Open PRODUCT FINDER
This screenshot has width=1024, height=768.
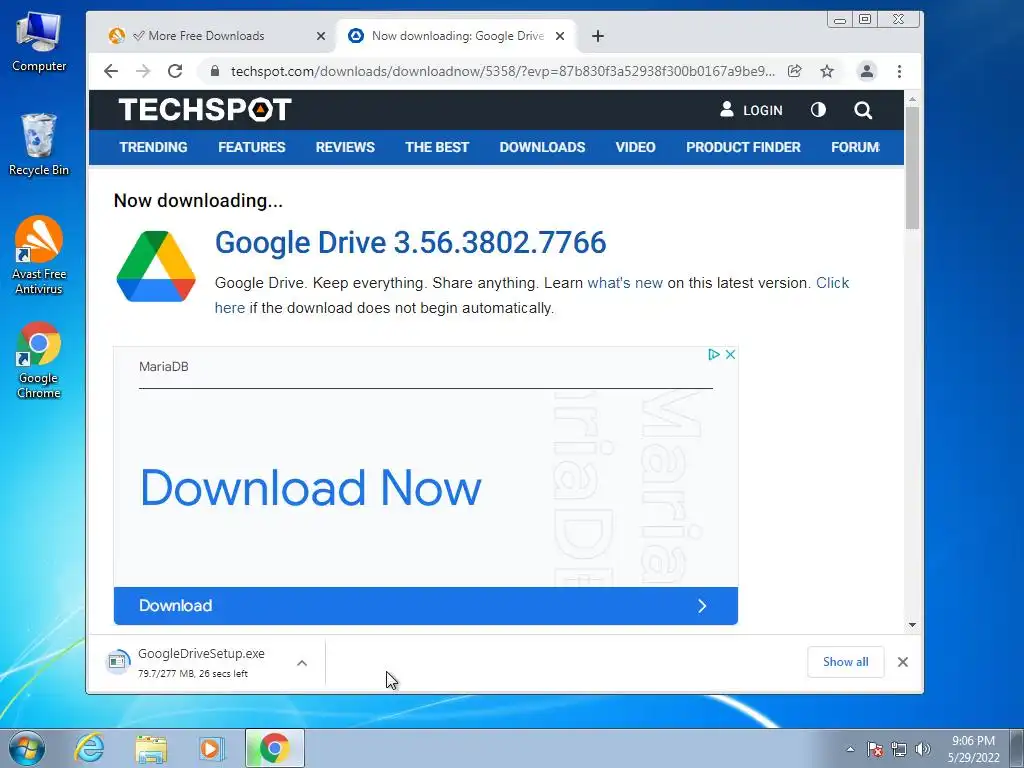743,147
